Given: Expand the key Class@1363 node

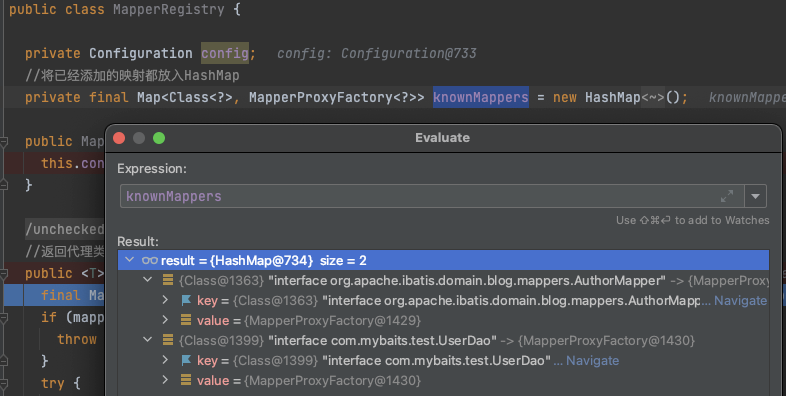Looking at the screenshot, I should point(165,300).
